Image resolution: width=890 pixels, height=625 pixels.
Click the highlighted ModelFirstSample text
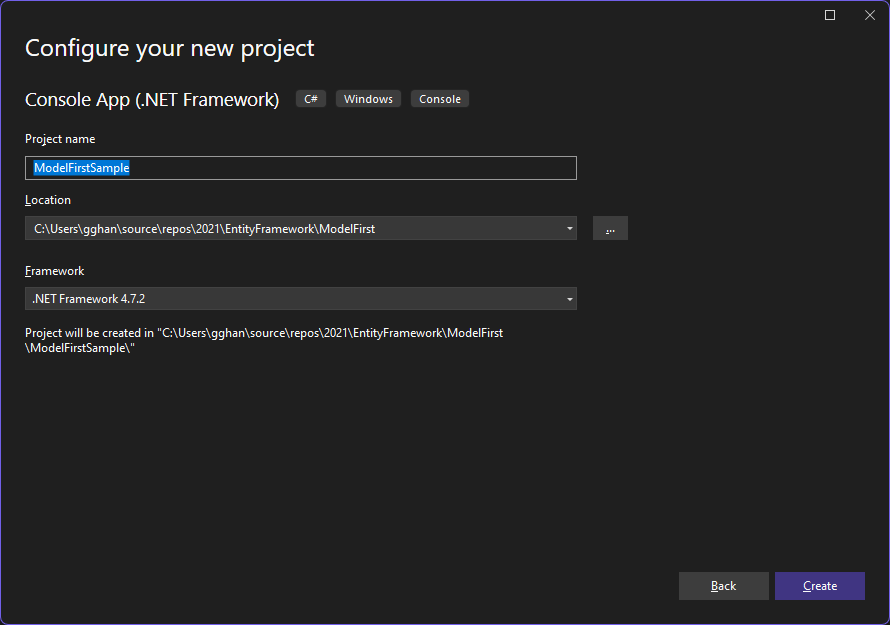(80, 167)
